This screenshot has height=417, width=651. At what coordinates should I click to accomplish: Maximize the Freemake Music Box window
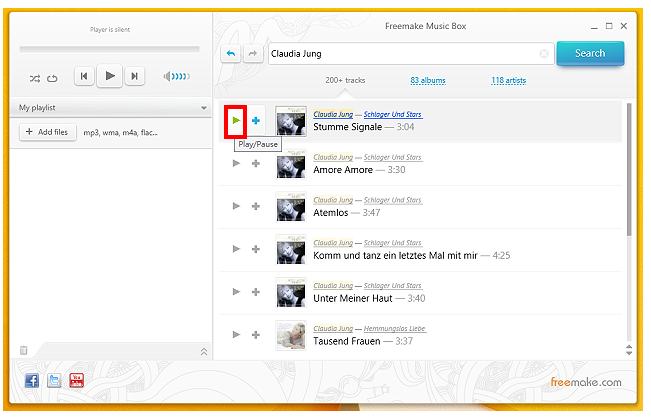(x=609, y=26)
